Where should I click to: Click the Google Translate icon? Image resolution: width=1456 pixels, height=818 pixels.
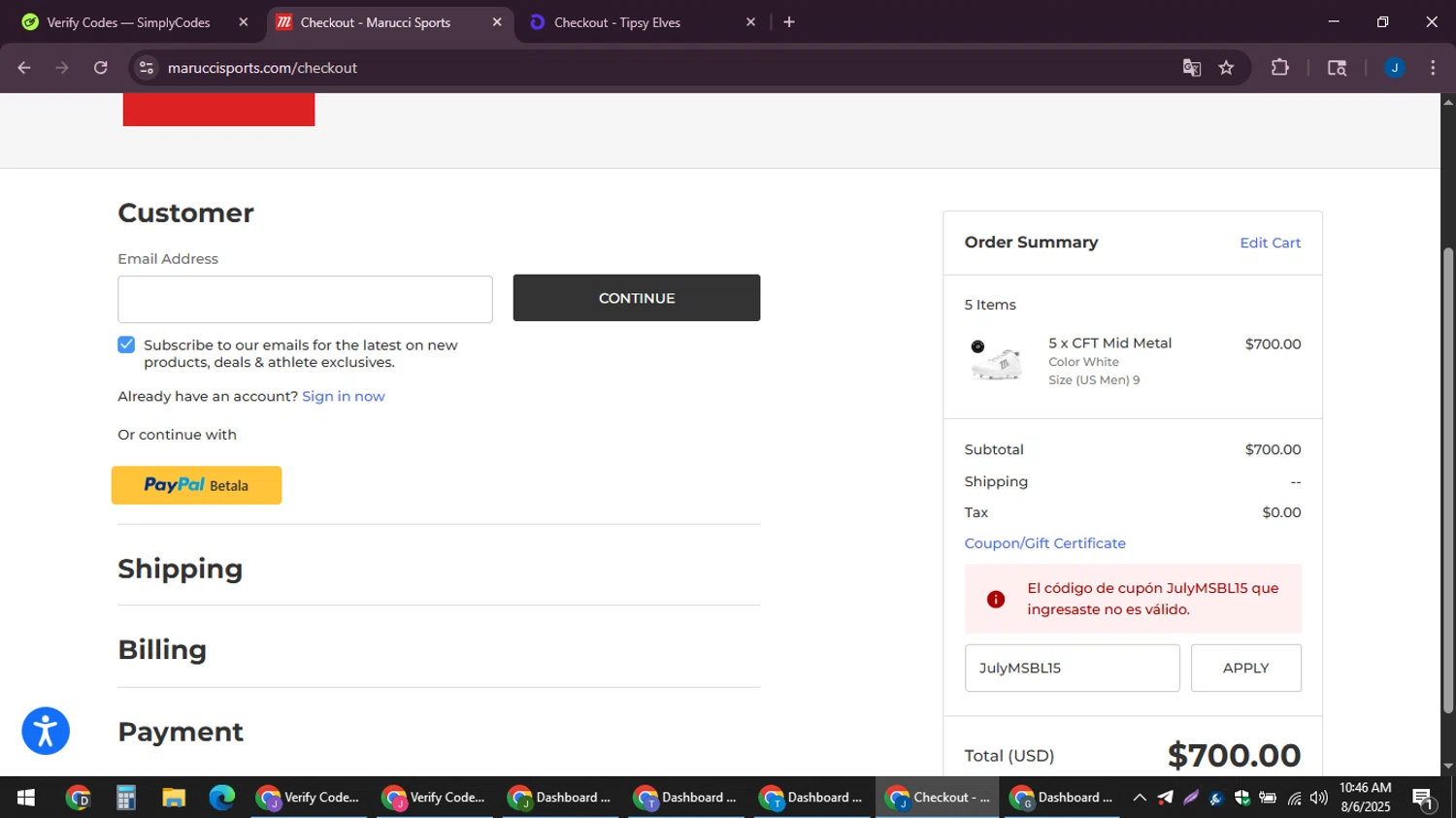point(1192,68)
